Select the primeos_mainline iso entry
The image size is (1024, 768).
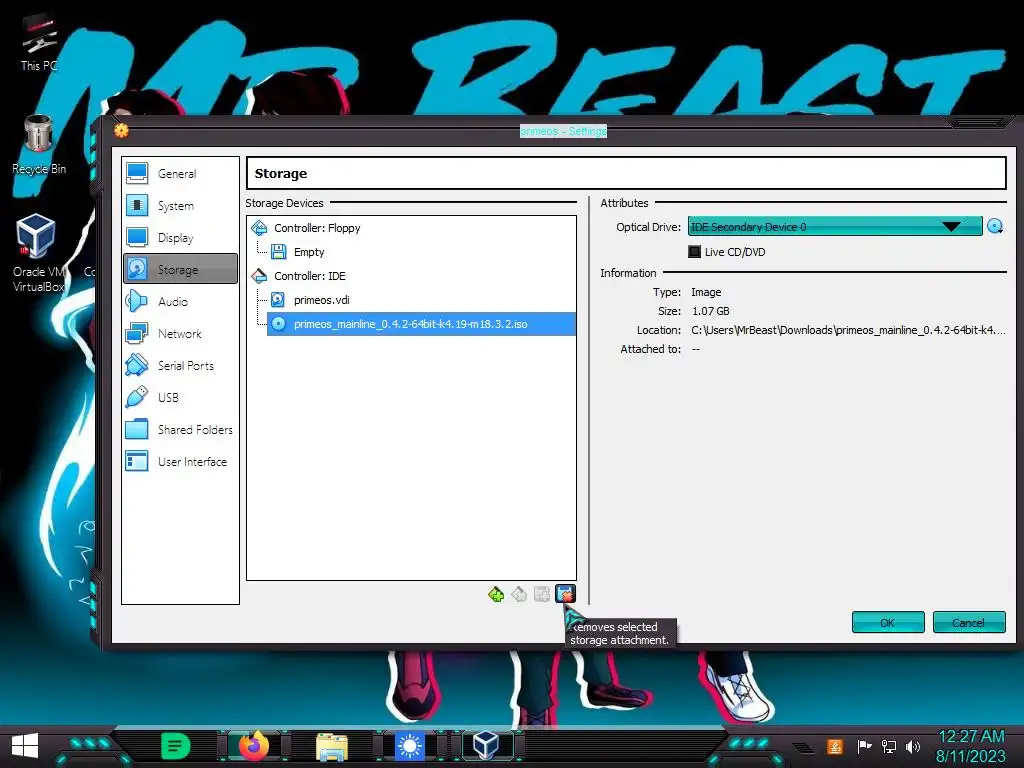coord(421,324)
